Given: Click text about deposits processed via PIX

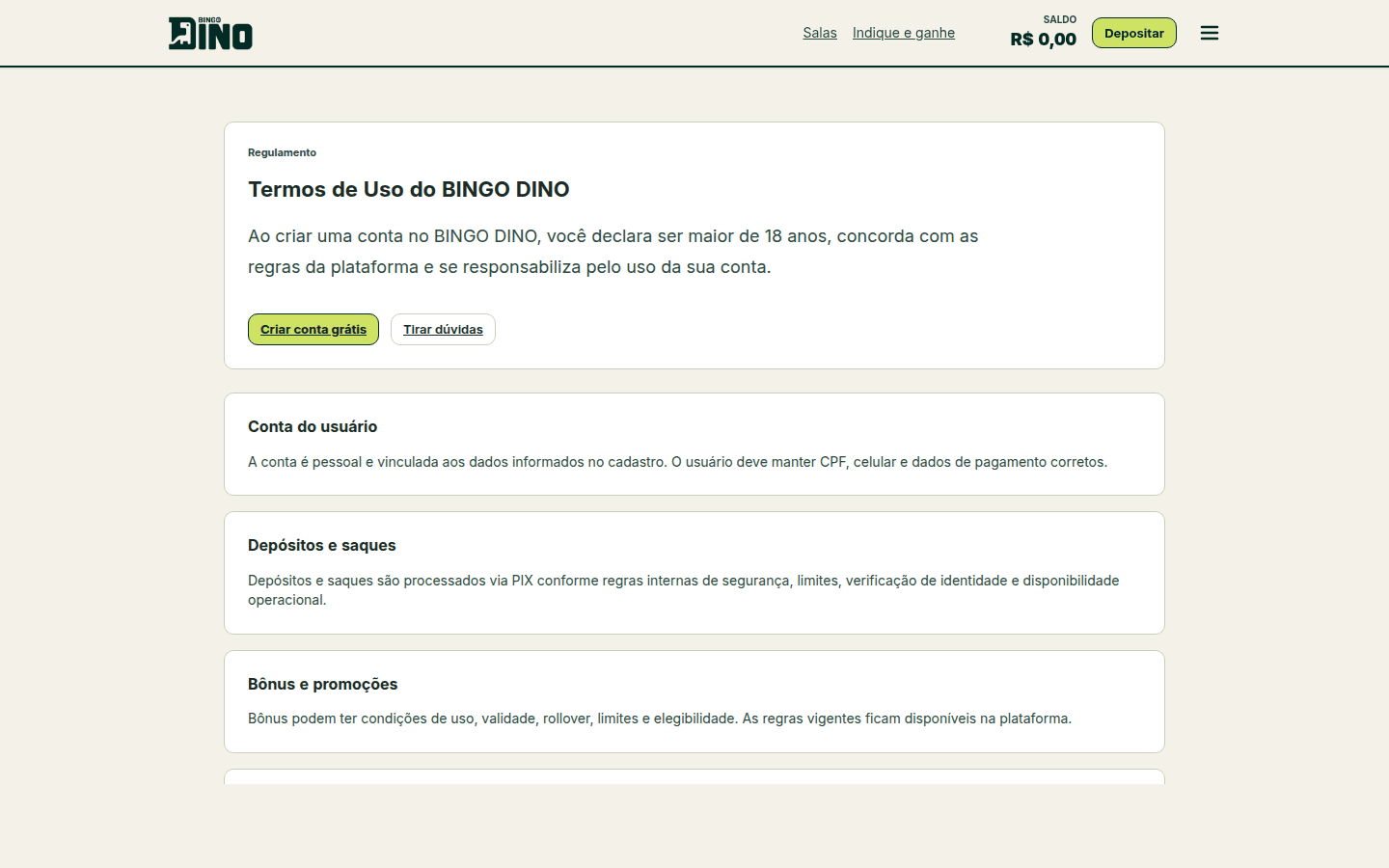Looking at the screenshot, I should pos(684,590).
